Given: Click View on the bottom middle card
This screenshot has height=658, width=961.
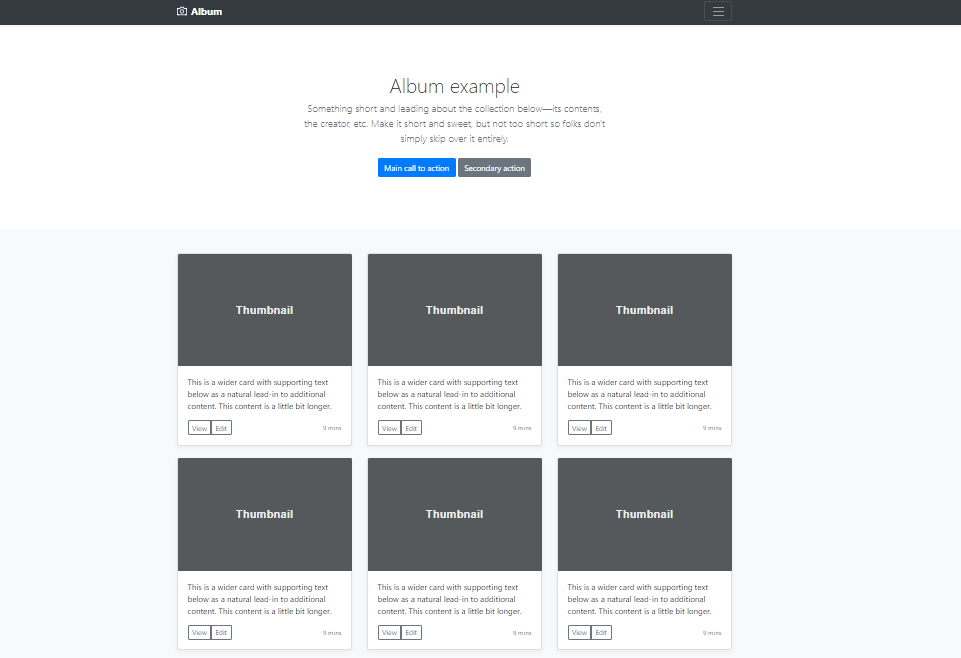Looking at the screenshot, I should coord(389,632).
